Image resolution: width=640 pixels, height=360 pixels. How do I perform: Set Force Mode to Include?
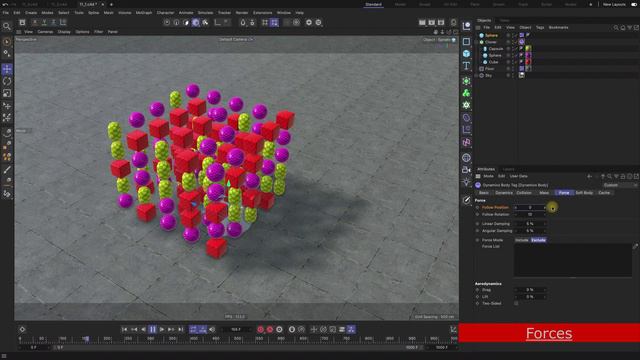pos(522,240)
